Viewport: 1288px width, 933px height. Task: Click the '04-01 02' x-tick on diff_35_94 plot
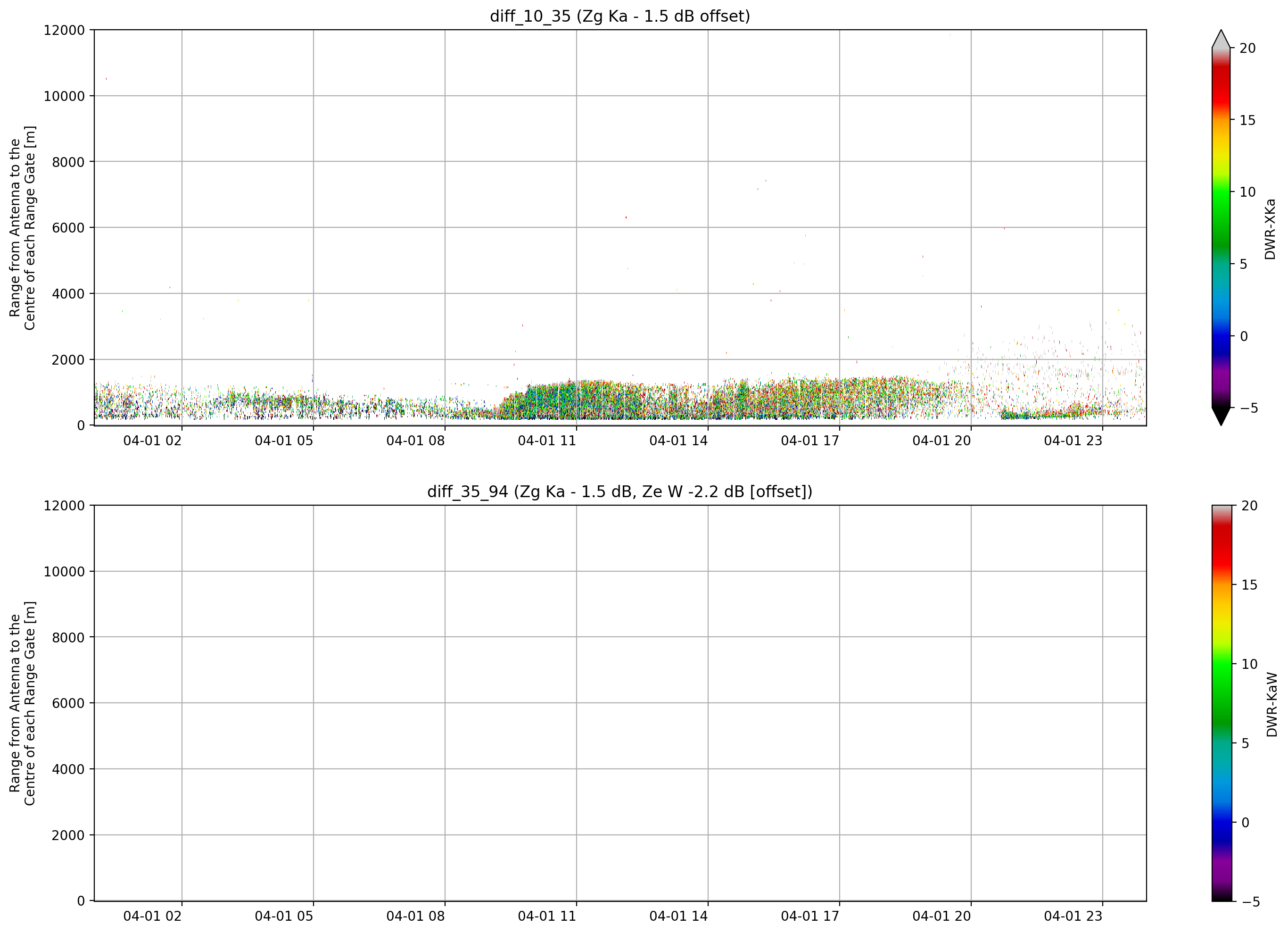[152, 916]
